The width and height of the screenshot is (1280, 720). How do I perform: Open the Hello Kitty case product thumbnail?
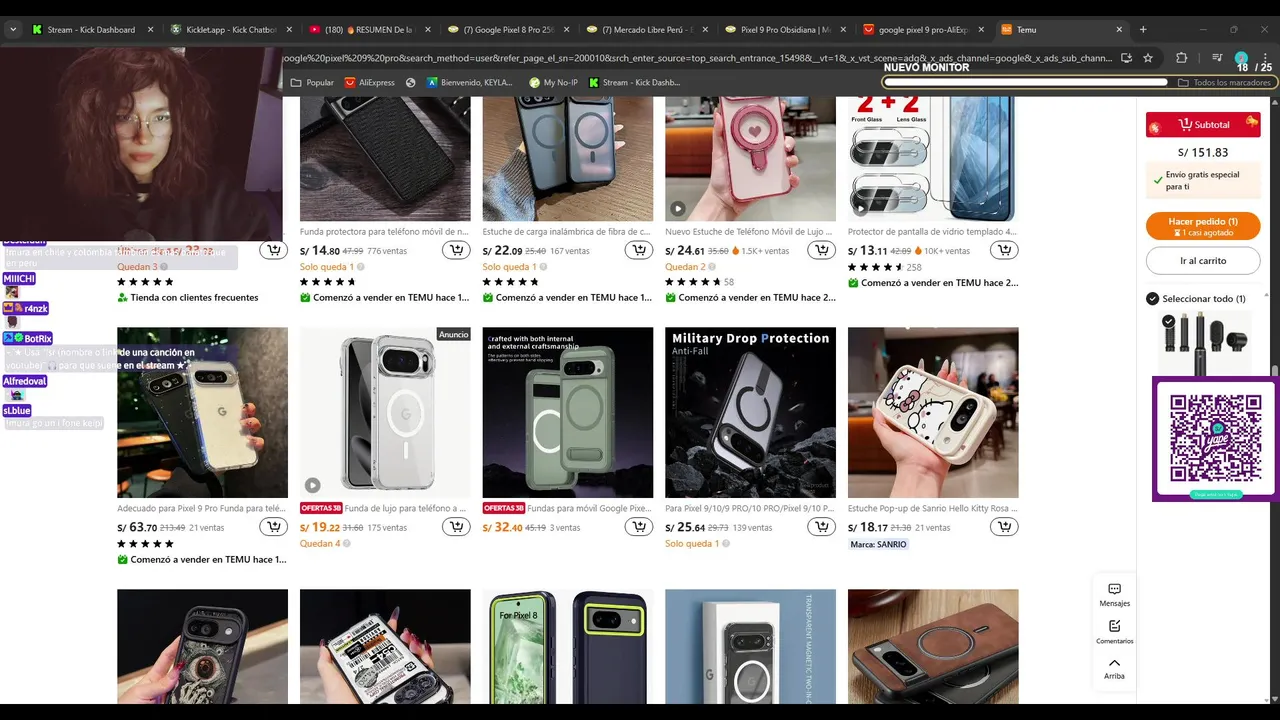click(933, 412)
